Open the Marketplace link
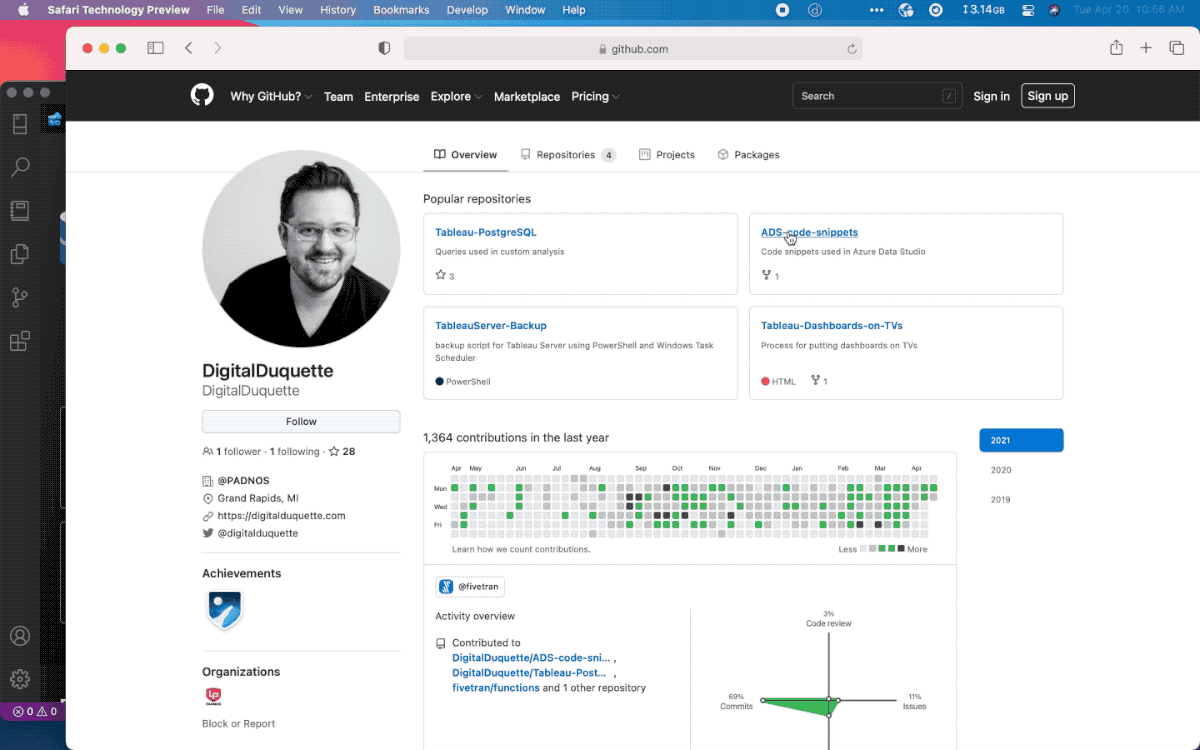This screenshot has width=1200, height=750. coord(527,96)
